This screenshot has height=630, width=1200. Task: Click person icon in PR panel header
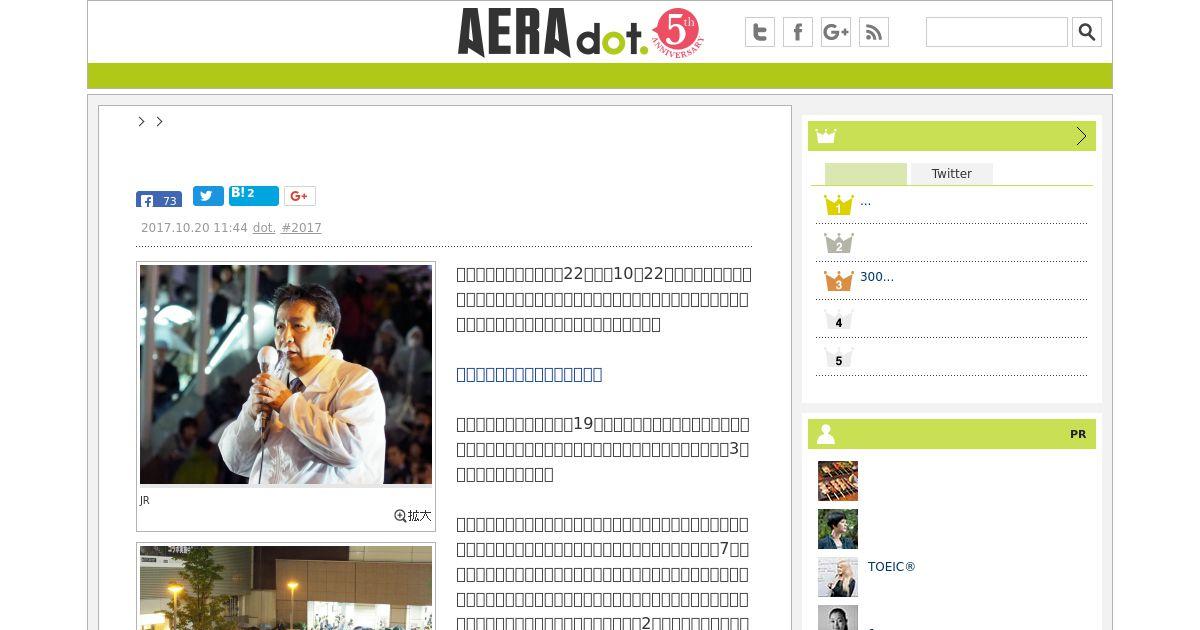(x=826, y=434)
